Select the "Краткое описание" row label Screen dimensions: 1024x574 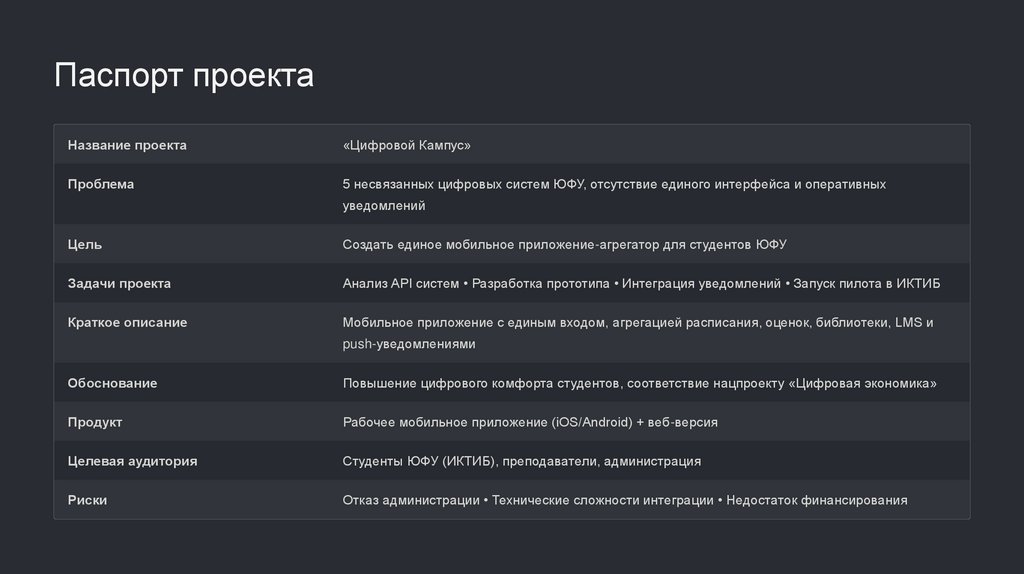[x=127, y=322]
